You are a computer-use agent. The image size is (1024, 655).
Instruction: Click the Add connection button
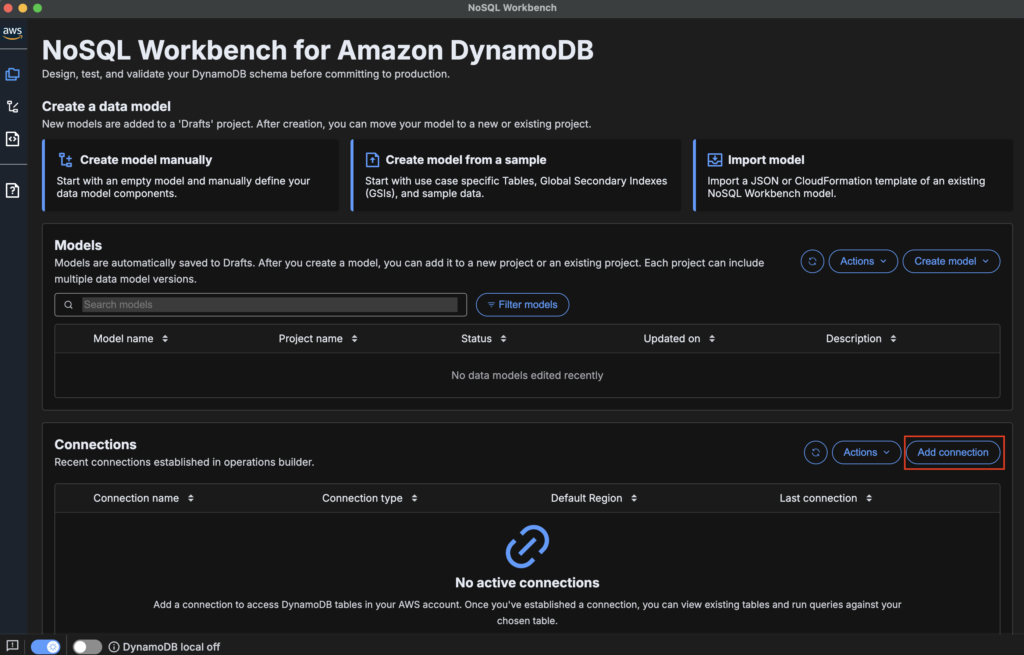coord(952,452)
